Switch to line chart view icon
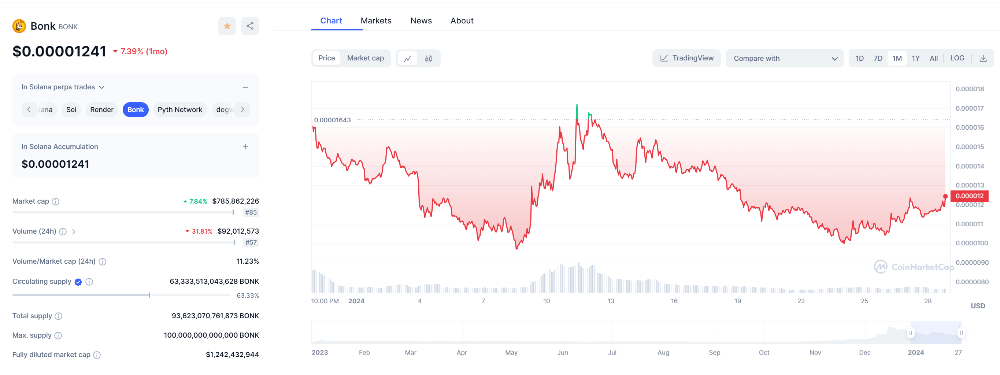 (x=408, y=59)
